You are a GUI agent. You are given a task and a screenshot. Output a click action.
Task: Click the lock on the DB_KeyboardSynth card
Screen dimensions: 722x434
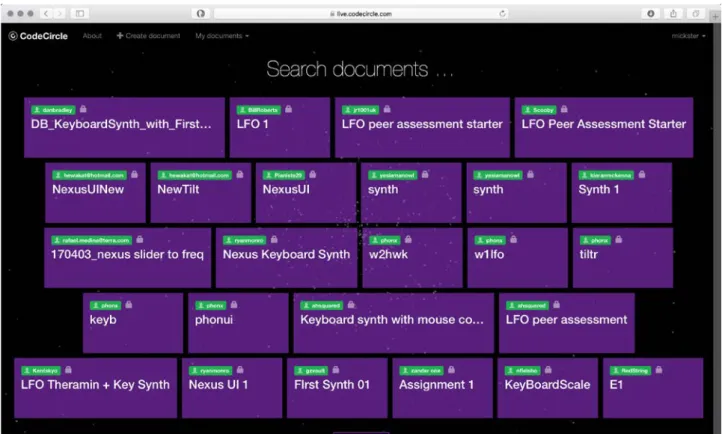(x=83, y=109)
